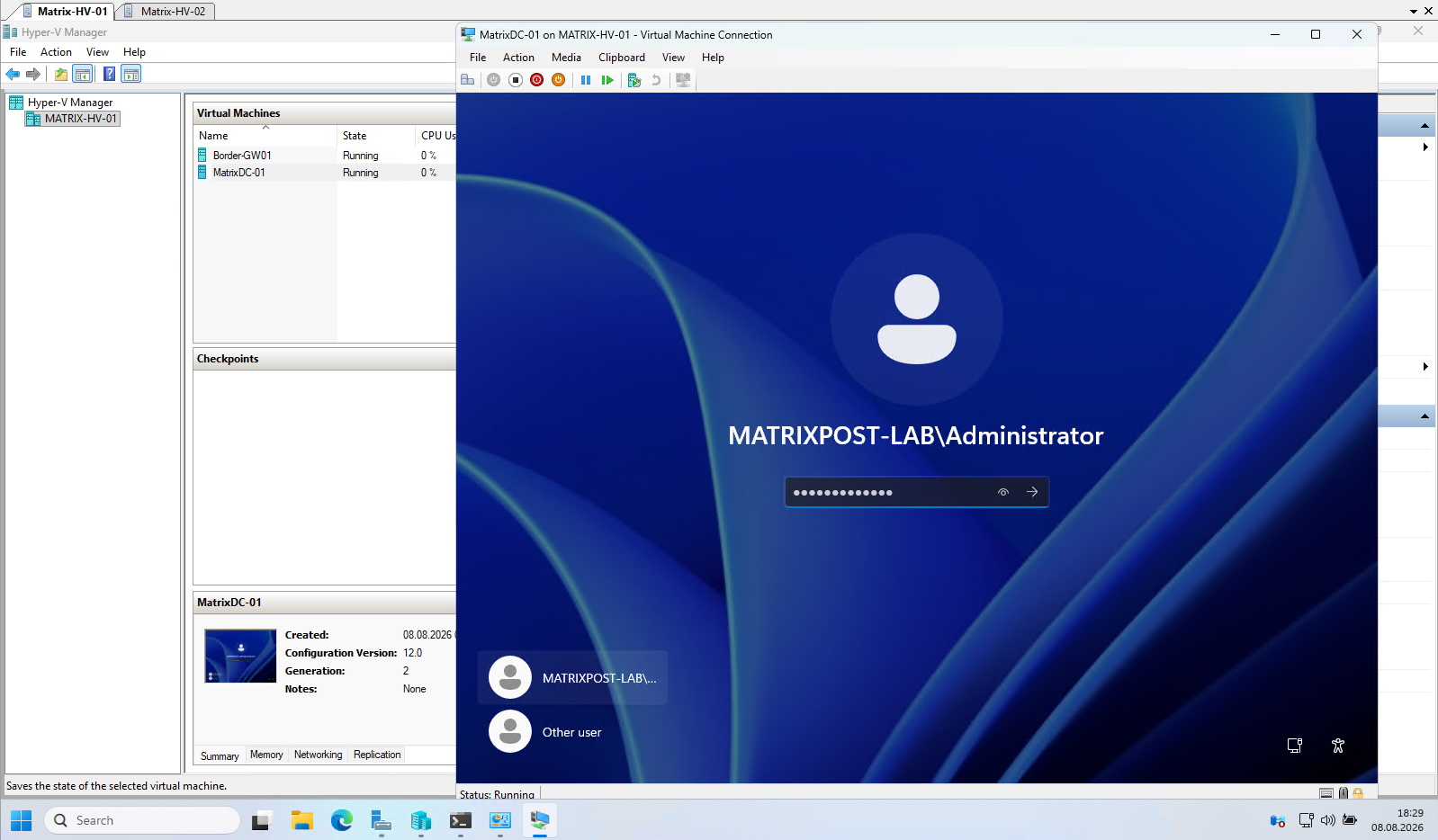Expand the lower submenu arrow in Actions pane

tap(1425, 366)
